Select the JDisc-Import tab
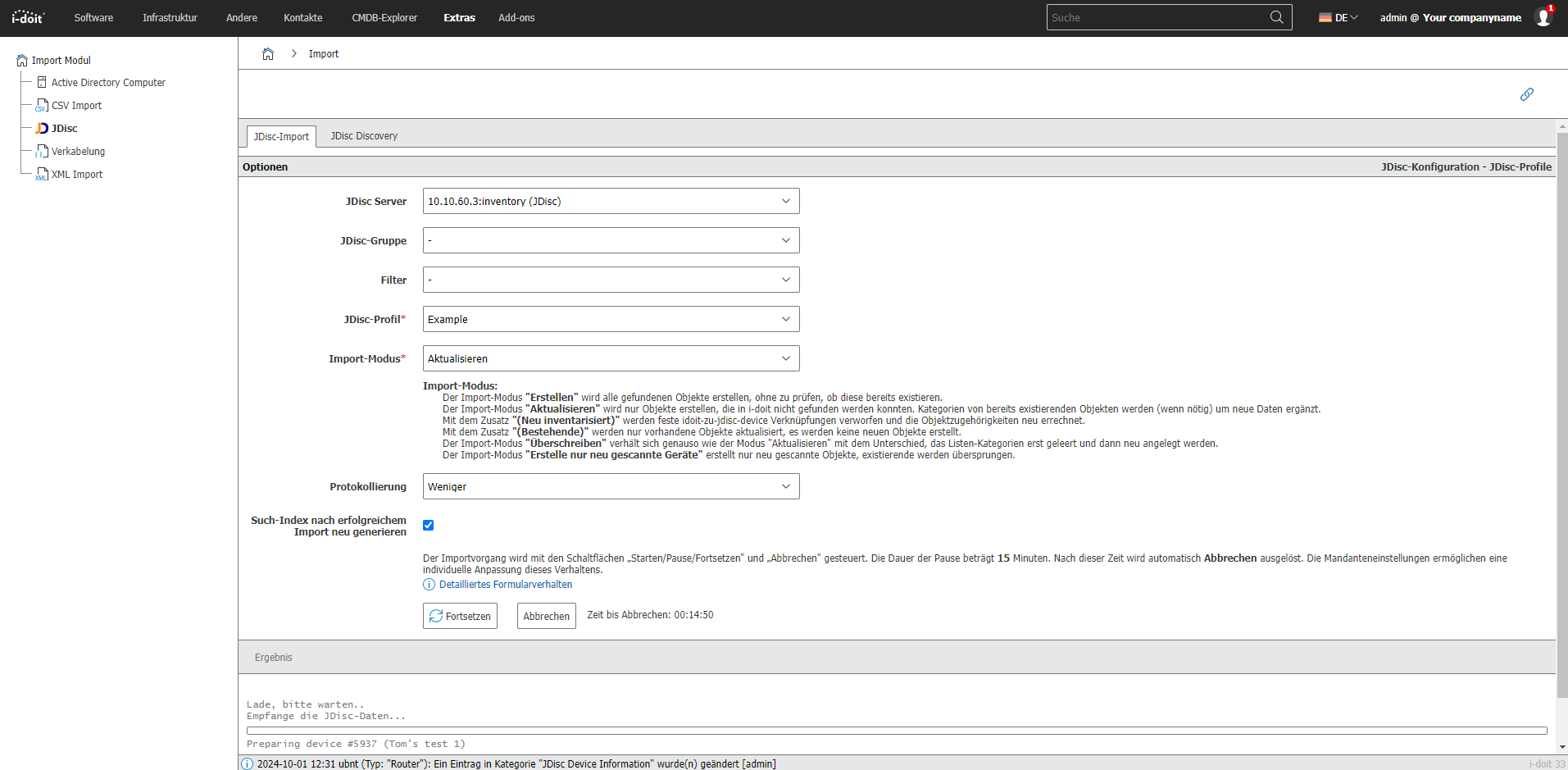 point(281,137)
